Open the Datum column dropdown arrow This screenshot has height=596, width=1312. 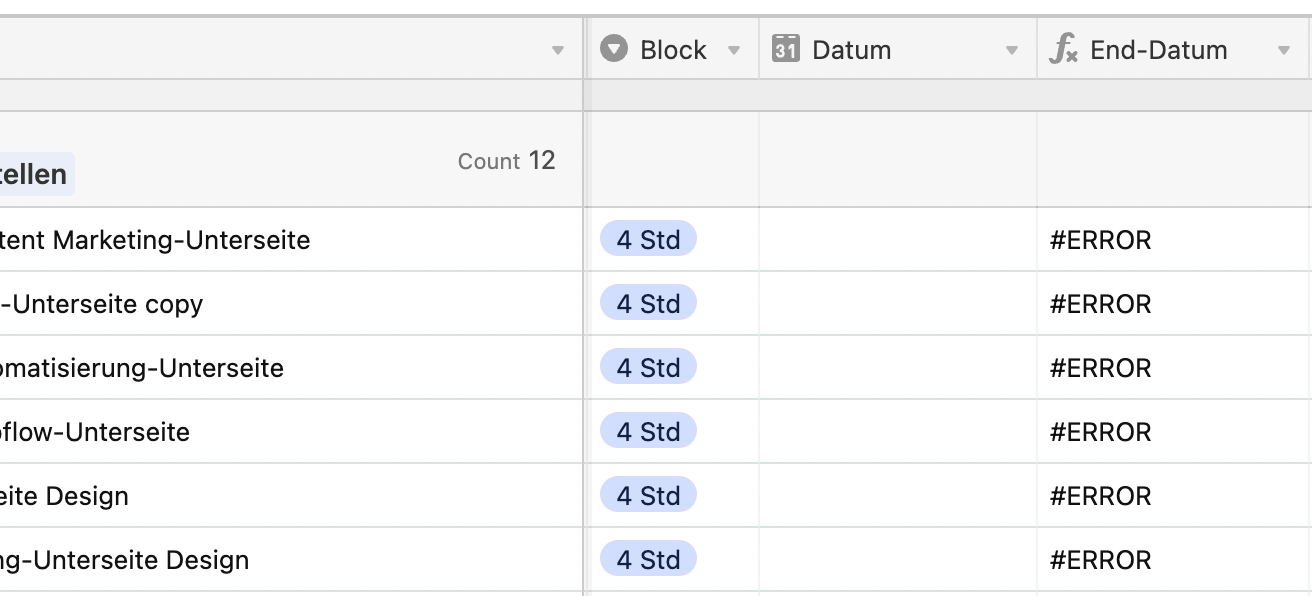1012,50
